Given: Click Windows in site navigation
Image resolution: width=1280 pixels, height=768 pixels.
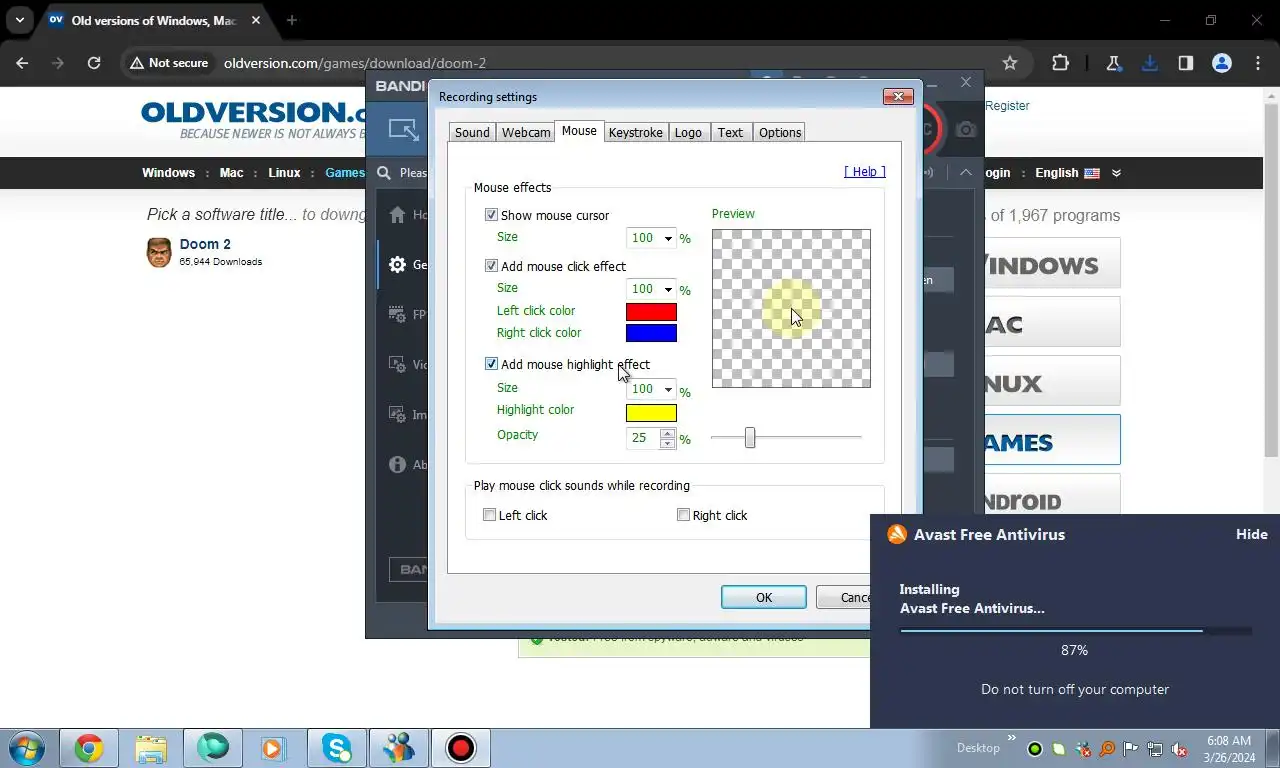Looking at the screenshot, I should click(168, 172).
